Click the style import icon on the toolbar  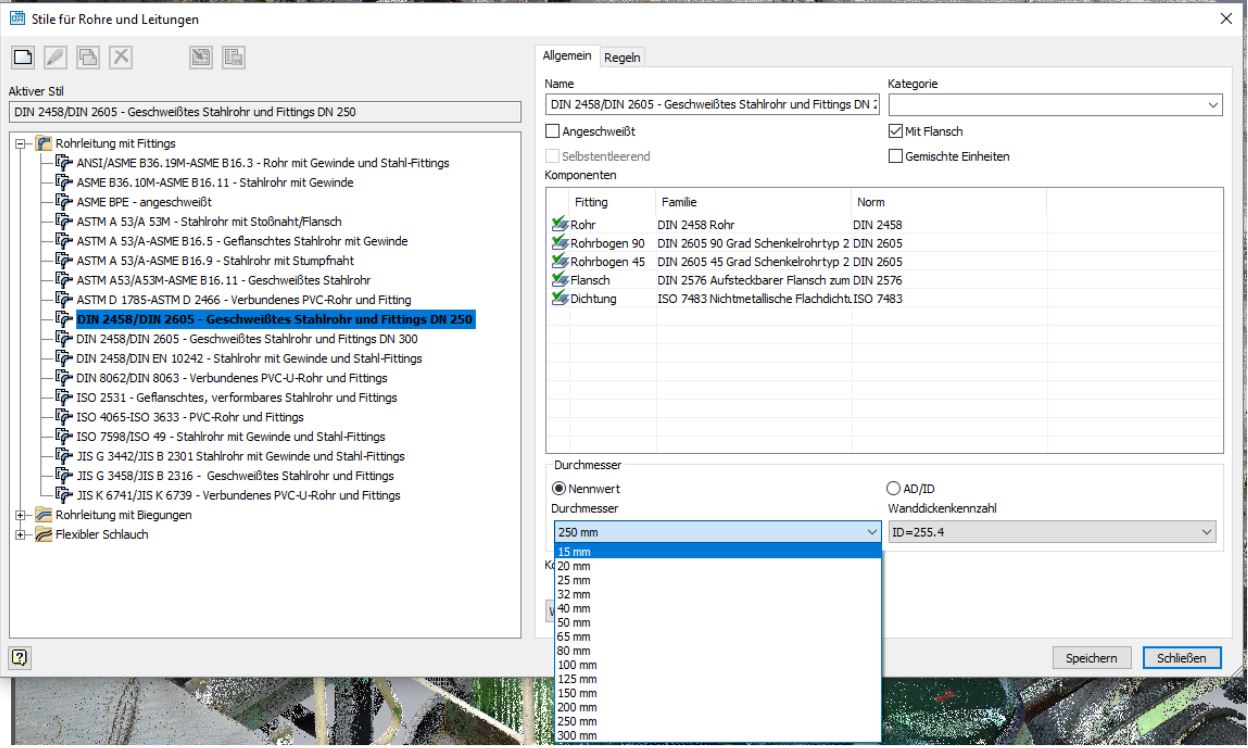(200, 59)
